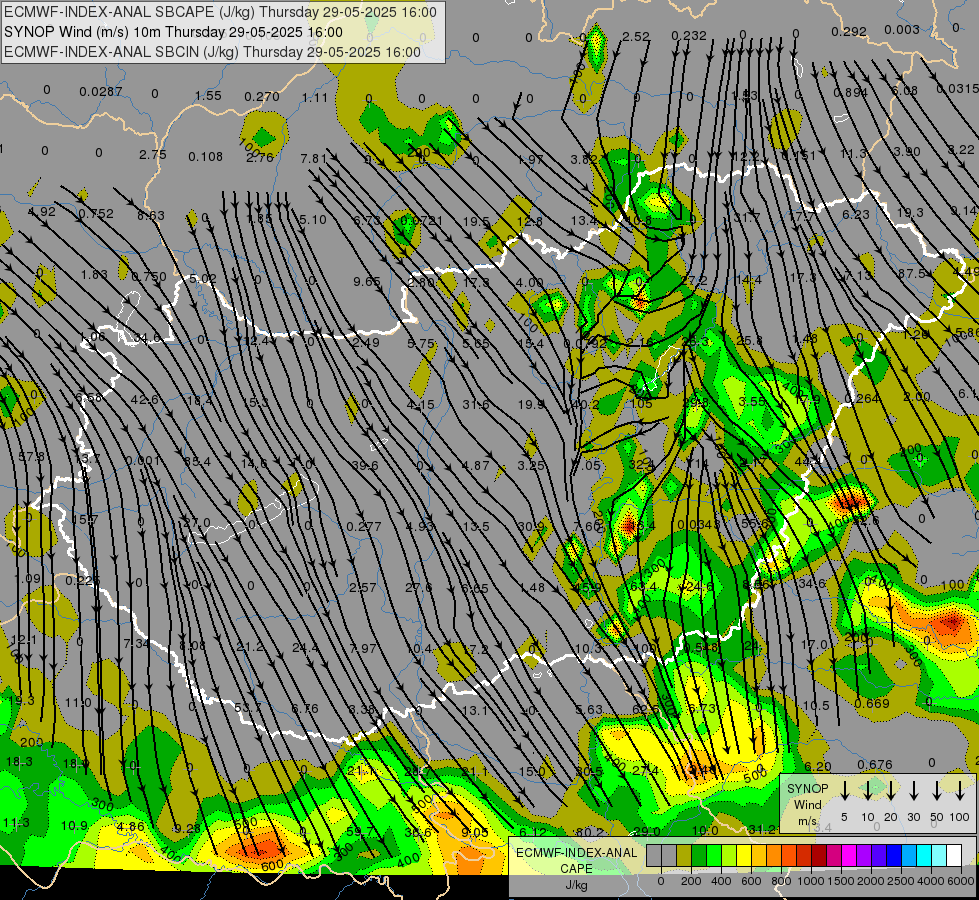This screenshot has width=979, height=900.
Task: Click the map value 57.8
Action: (31, 457)
